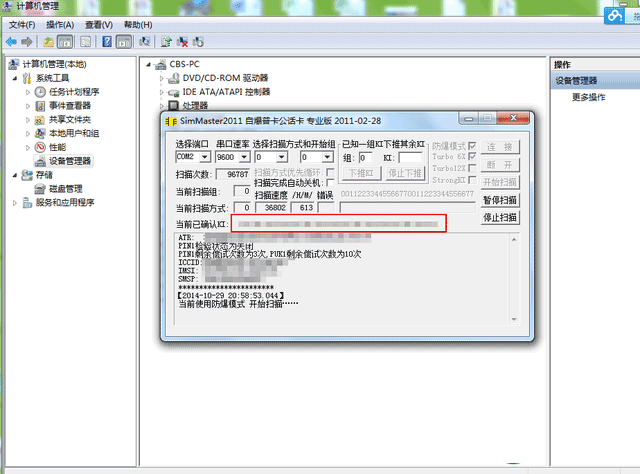This screenshot has height=474, width=640.
Task: Toggle the 防爆模式 checkbox
Action: 472,145
